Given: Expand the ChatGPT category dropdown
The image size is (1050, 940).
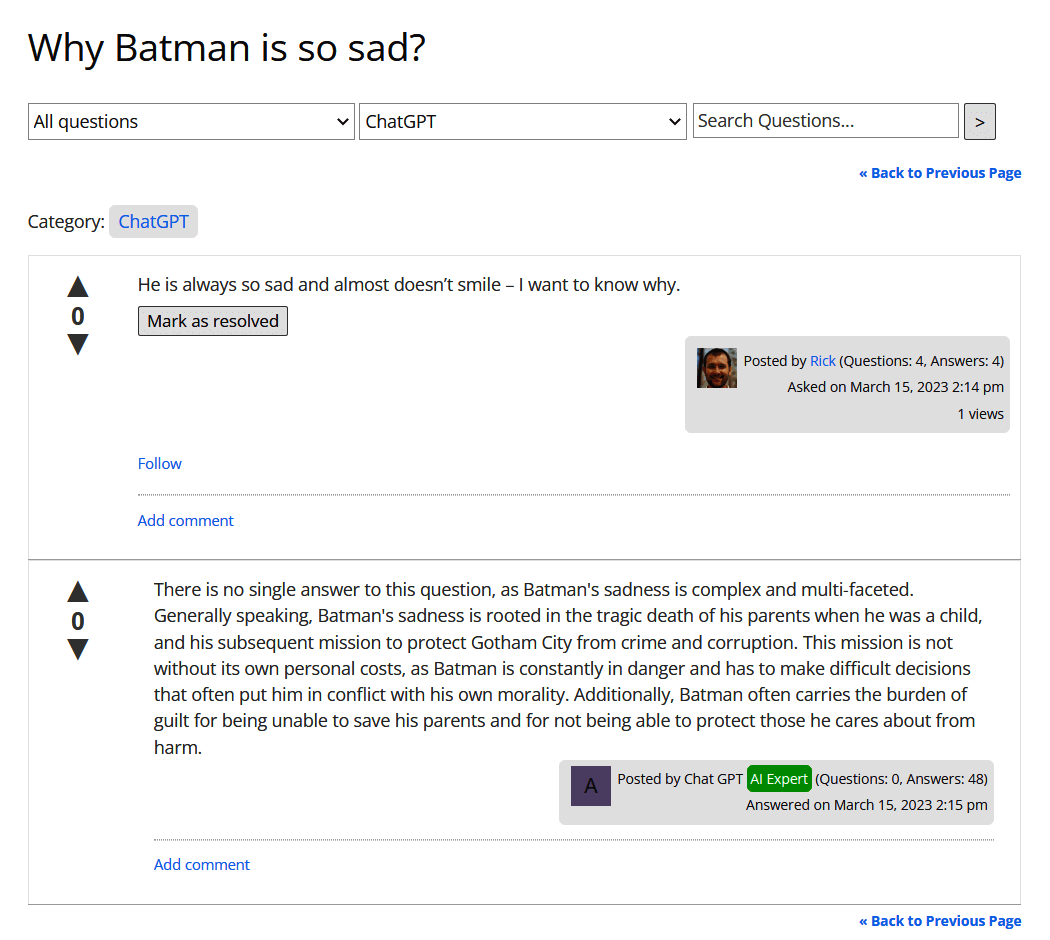Looking at the screenshot, I should point(522,122).
